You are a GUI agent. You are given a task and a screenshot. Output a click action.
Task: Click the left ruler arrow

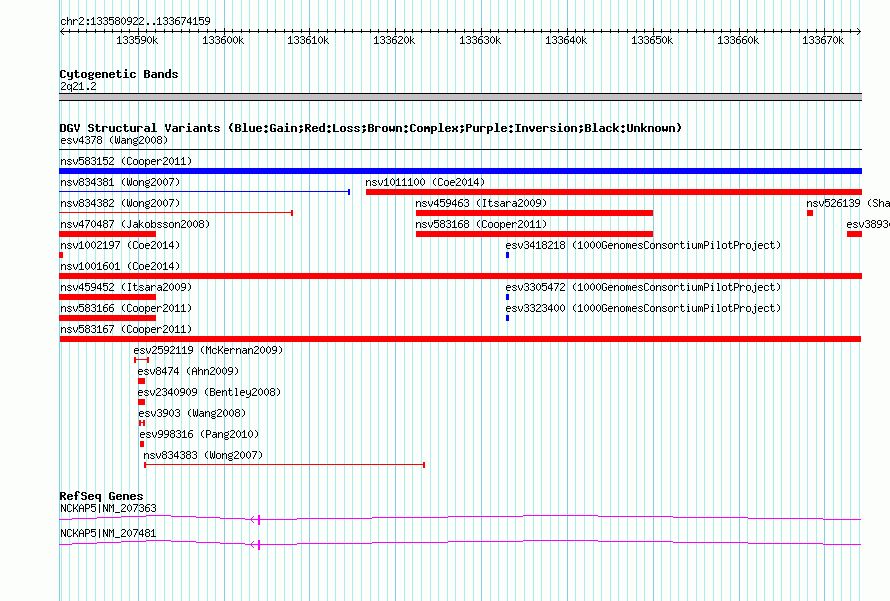[x=62, y=31]
